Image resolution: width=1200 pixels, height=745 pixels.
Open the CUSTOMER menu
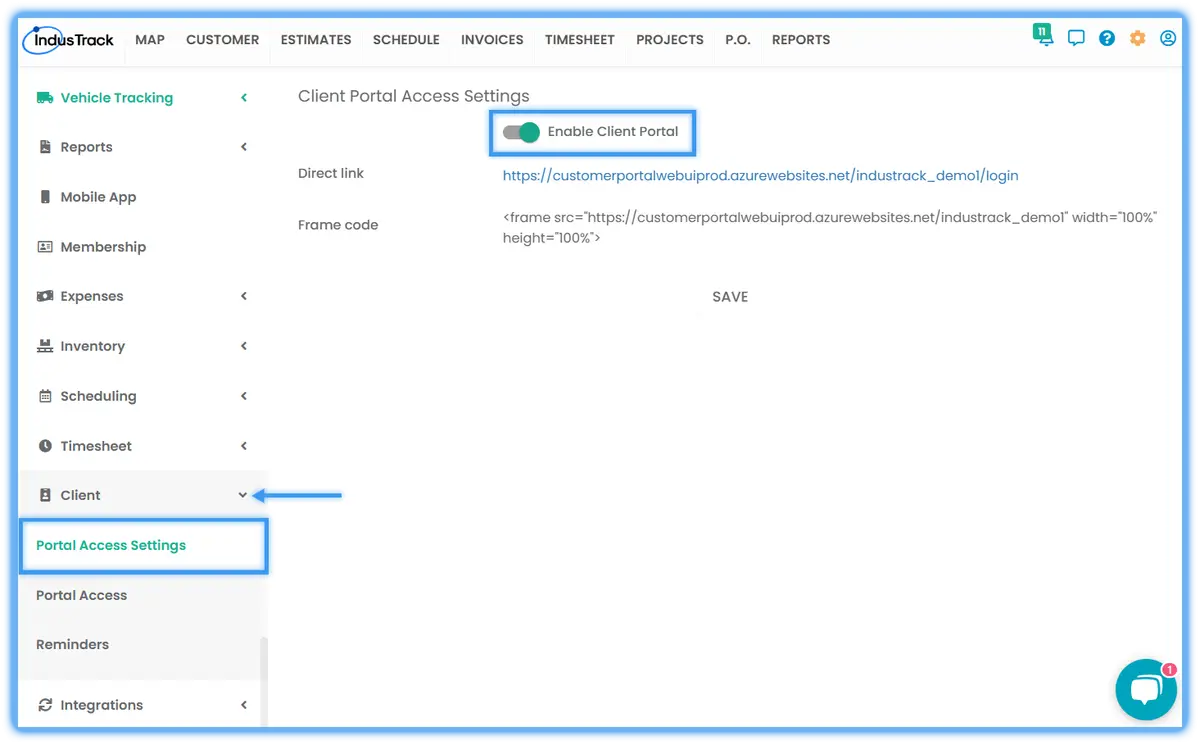pos(223,40)
